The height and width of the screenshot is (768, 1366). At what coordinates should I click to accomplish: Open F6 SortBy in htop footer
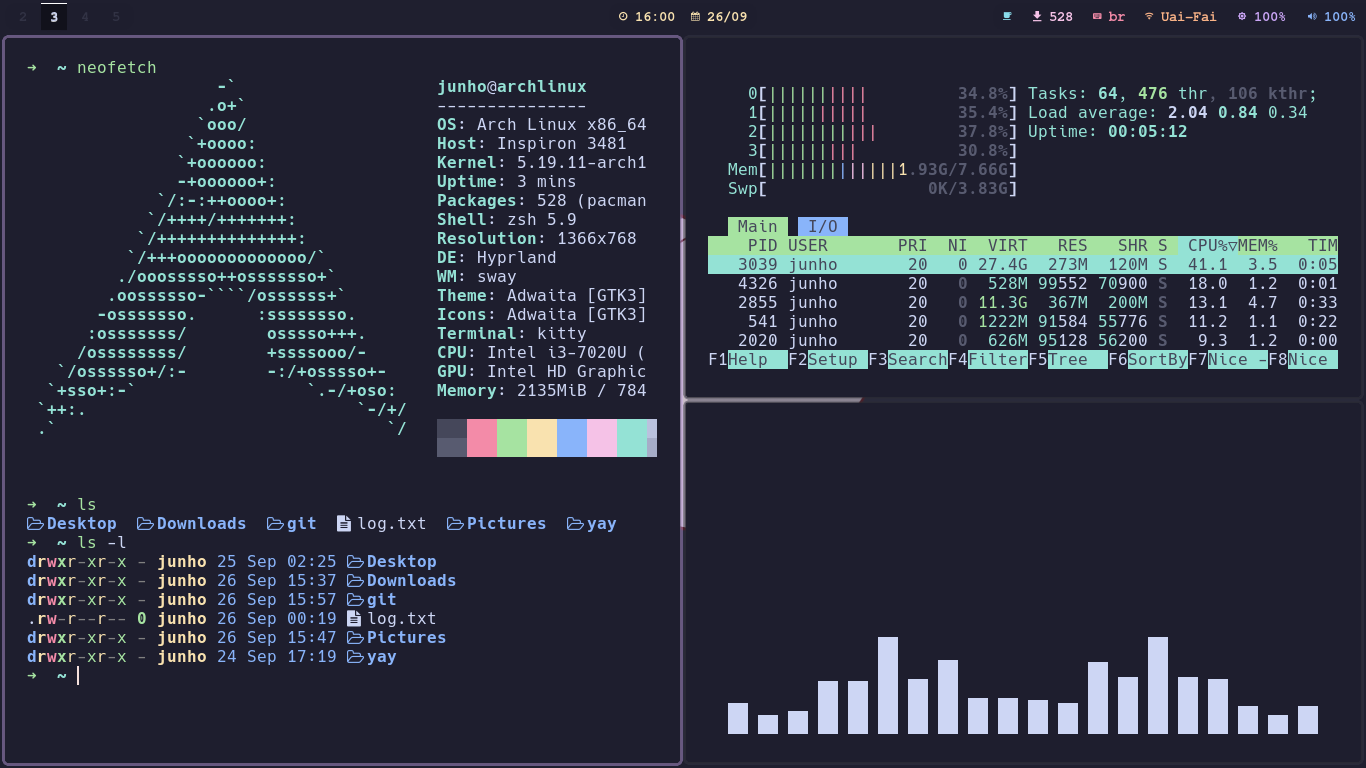[x=1148, y=359]
